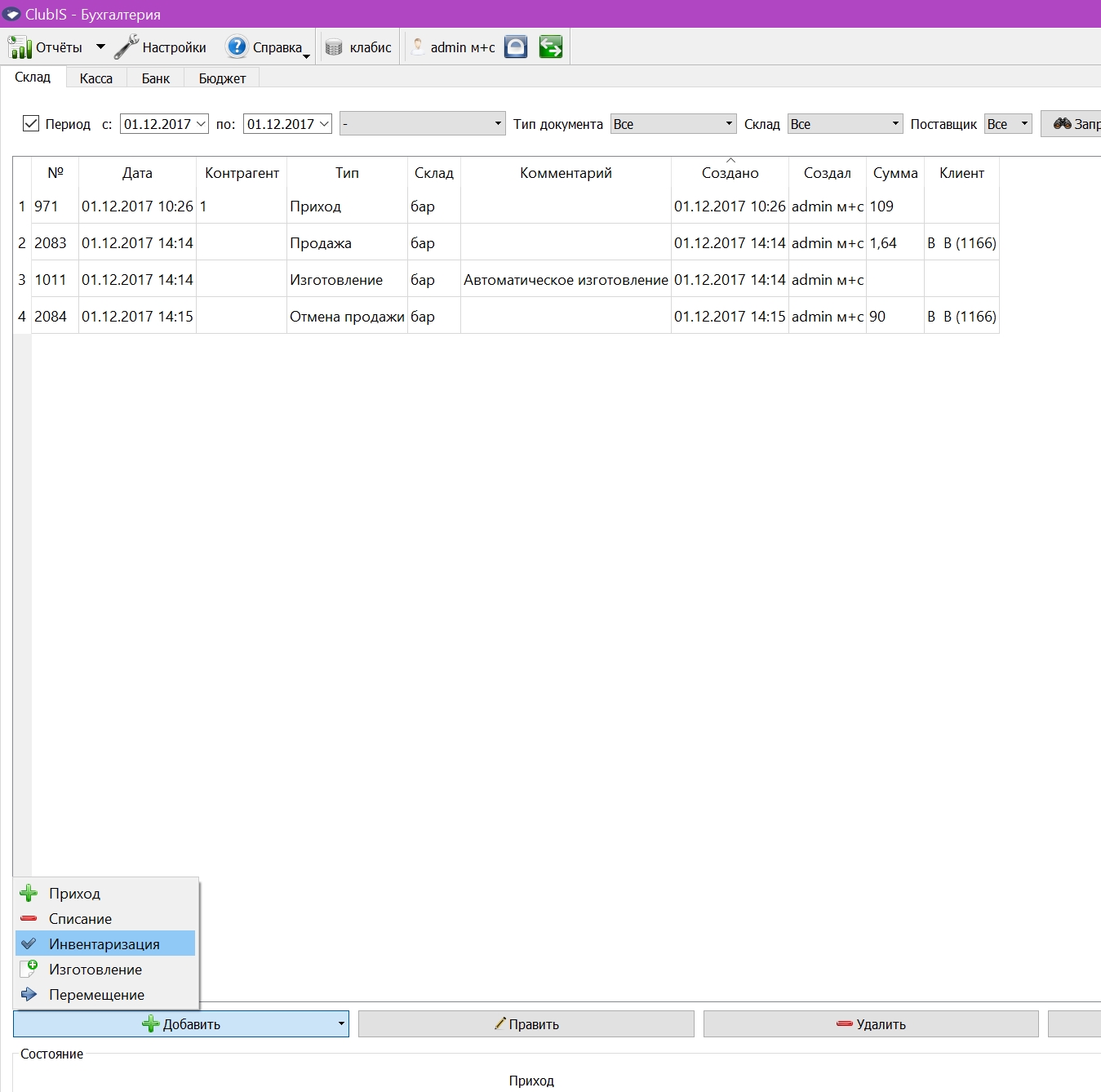The image size is (1101, 1092).
Task: Click the Продажа type cell
Action: (347, 242)
